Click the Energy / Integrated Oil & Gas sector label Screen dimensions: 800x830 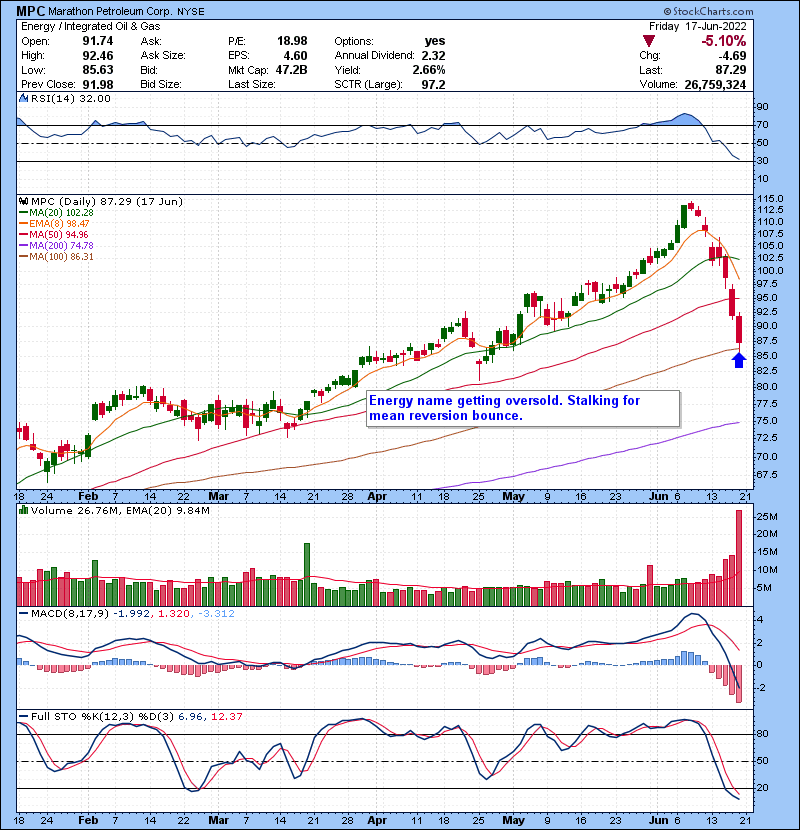click(91, 26)
